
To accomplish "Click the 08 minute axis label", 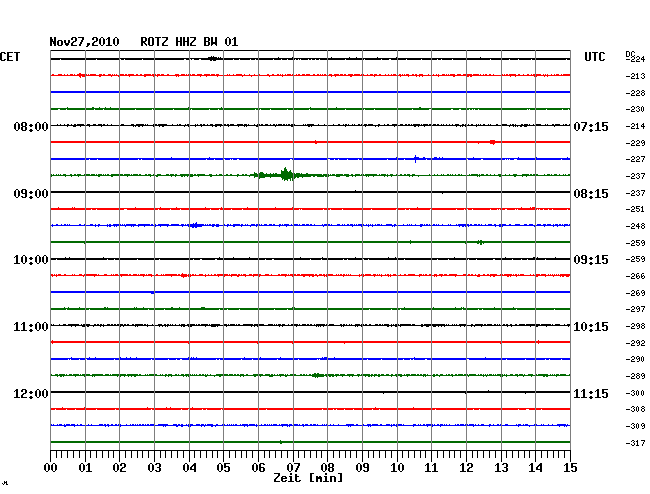I will 327,468.
